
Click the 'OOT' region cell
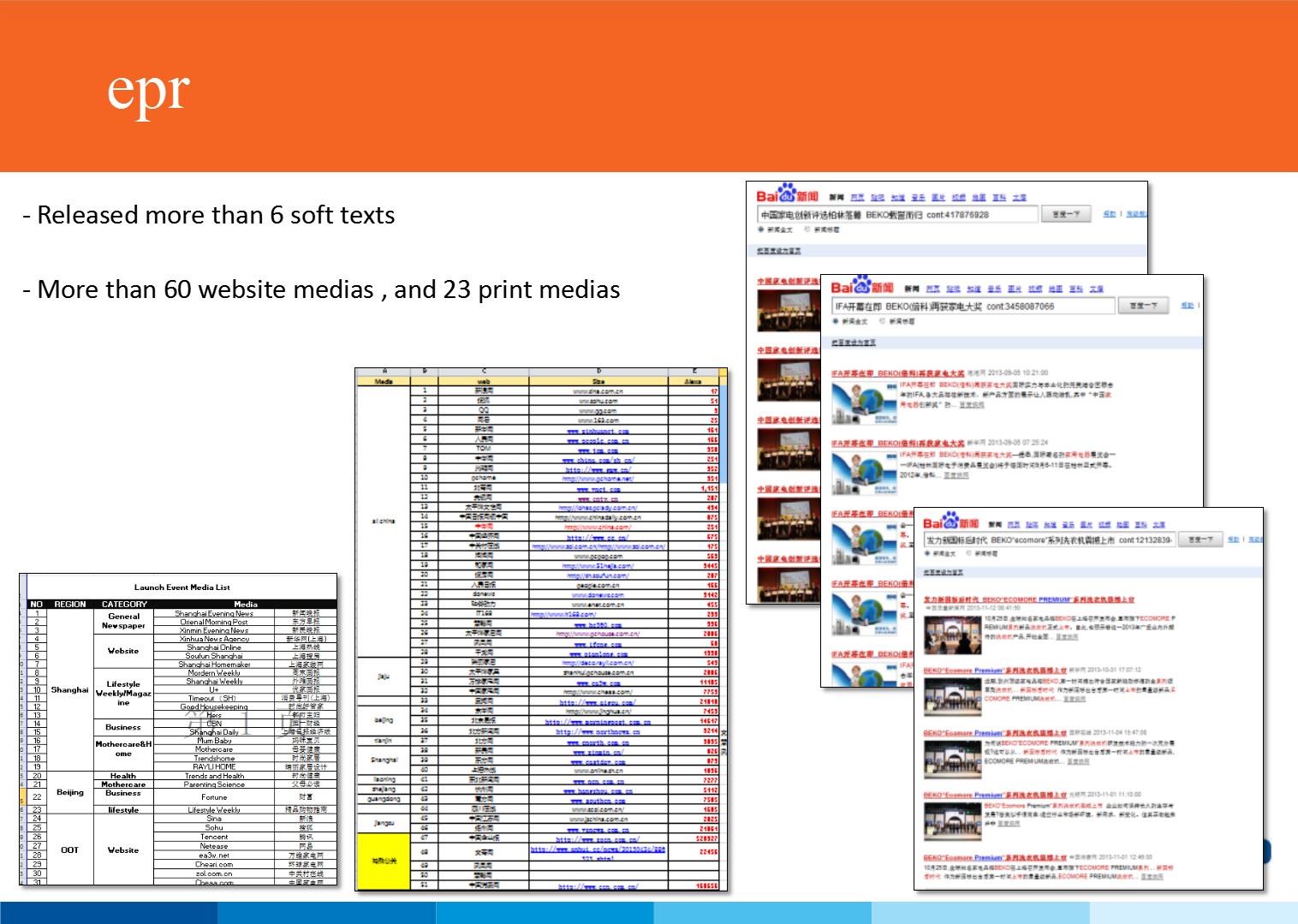[69, 849]
